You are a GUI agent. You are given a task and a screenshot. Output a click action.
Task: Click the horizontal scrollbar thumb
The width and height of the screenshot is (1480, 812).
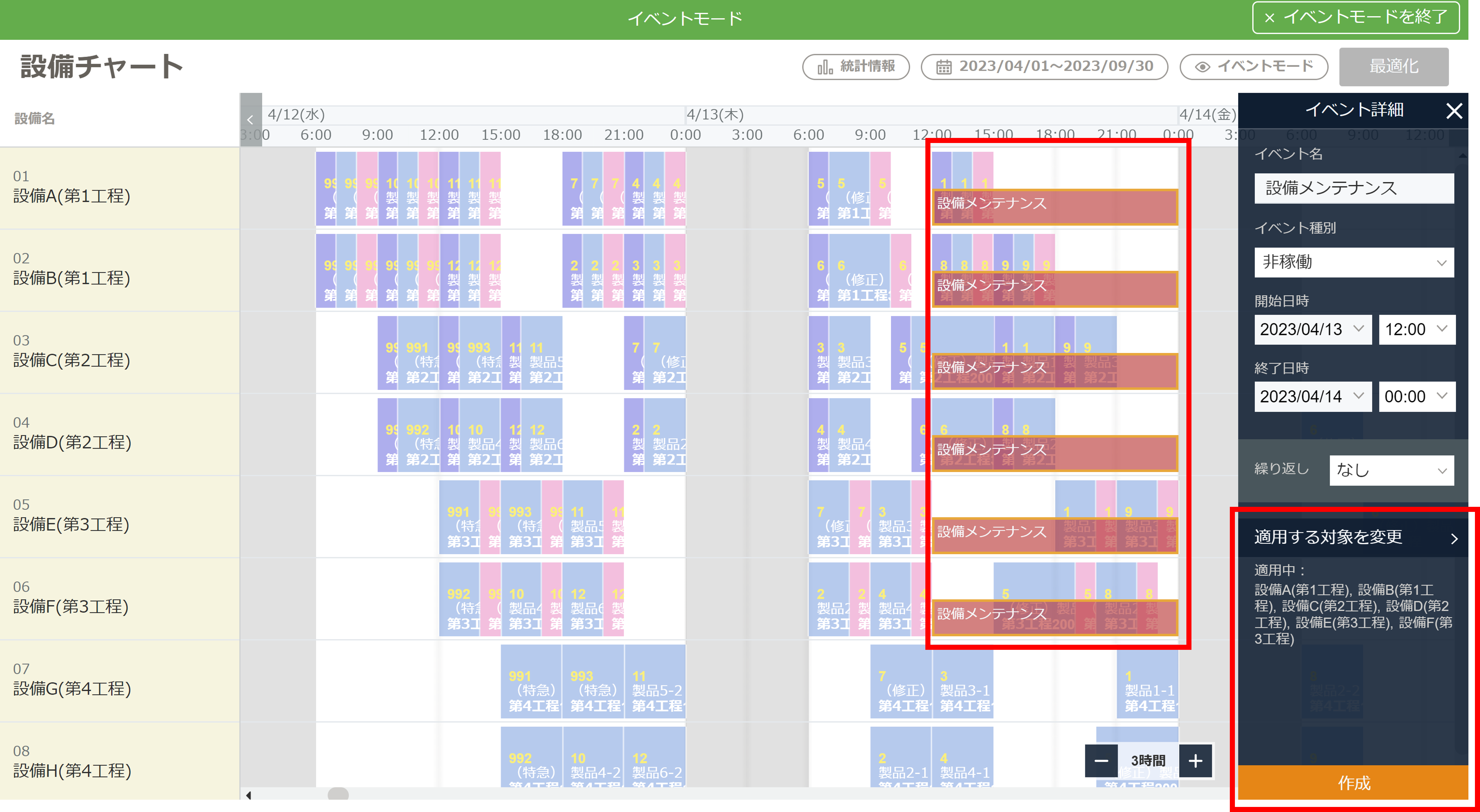coord(338,794)
